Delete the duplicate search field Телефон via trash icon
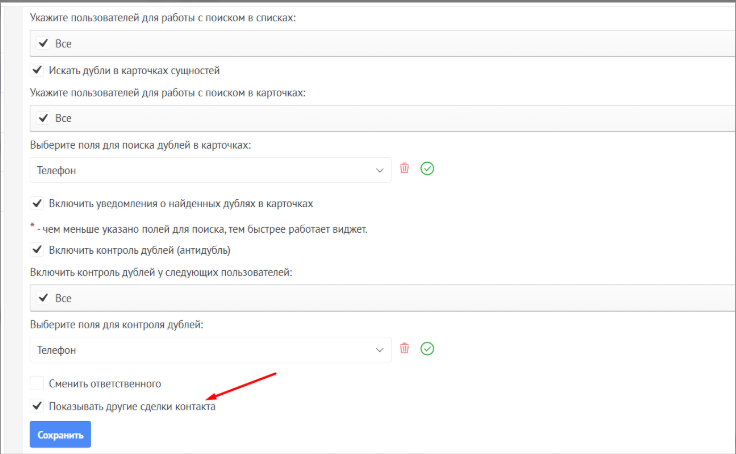The image size is (736, 454). (x=405, y=169)
